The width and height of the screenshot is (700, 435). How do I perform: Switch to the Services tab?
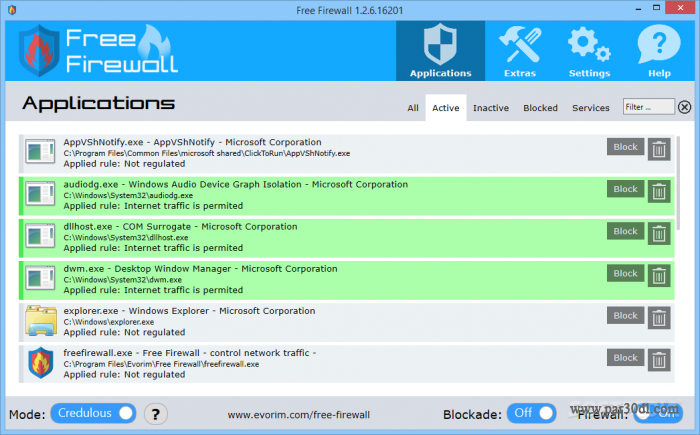(x=591, y=108)
